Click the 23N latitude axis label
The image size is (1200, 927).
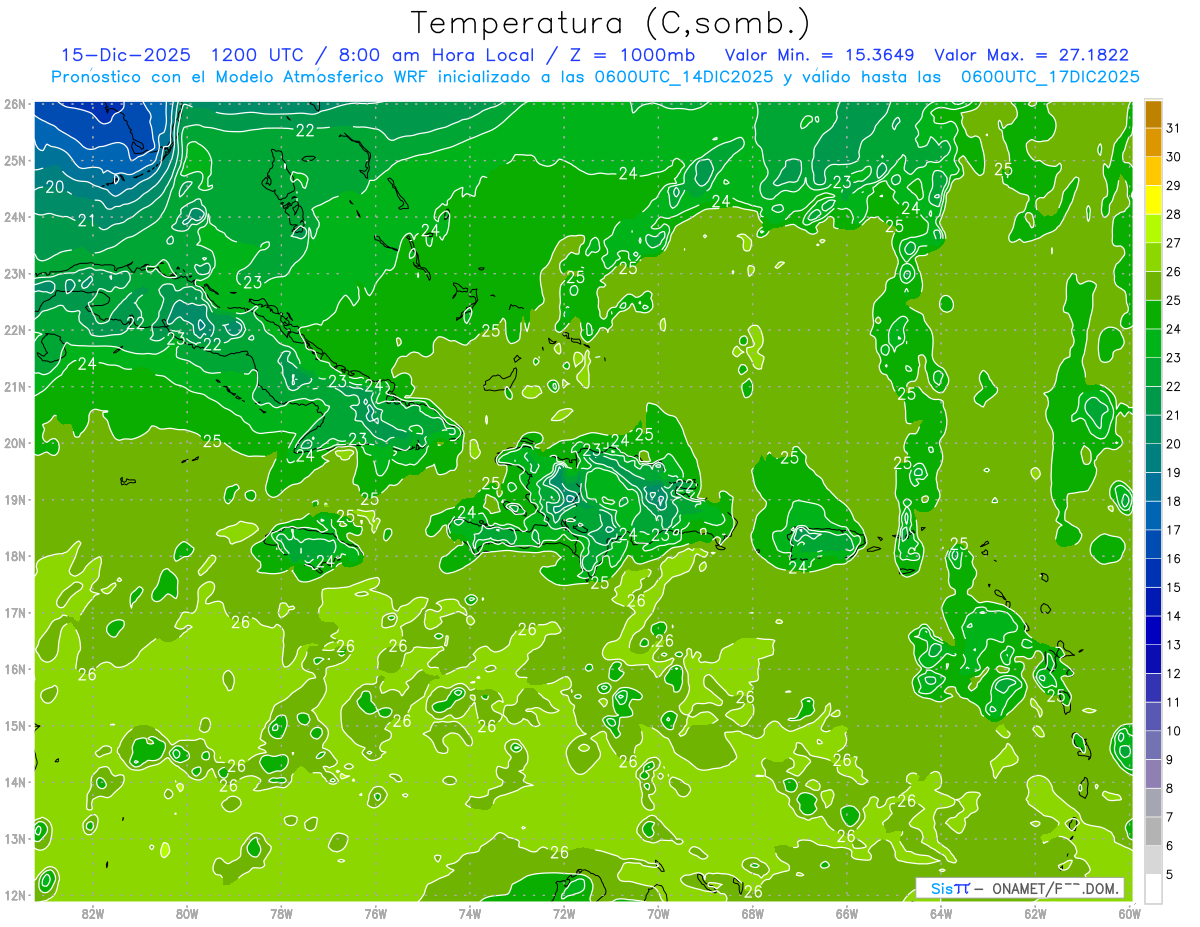coord(15,274)
